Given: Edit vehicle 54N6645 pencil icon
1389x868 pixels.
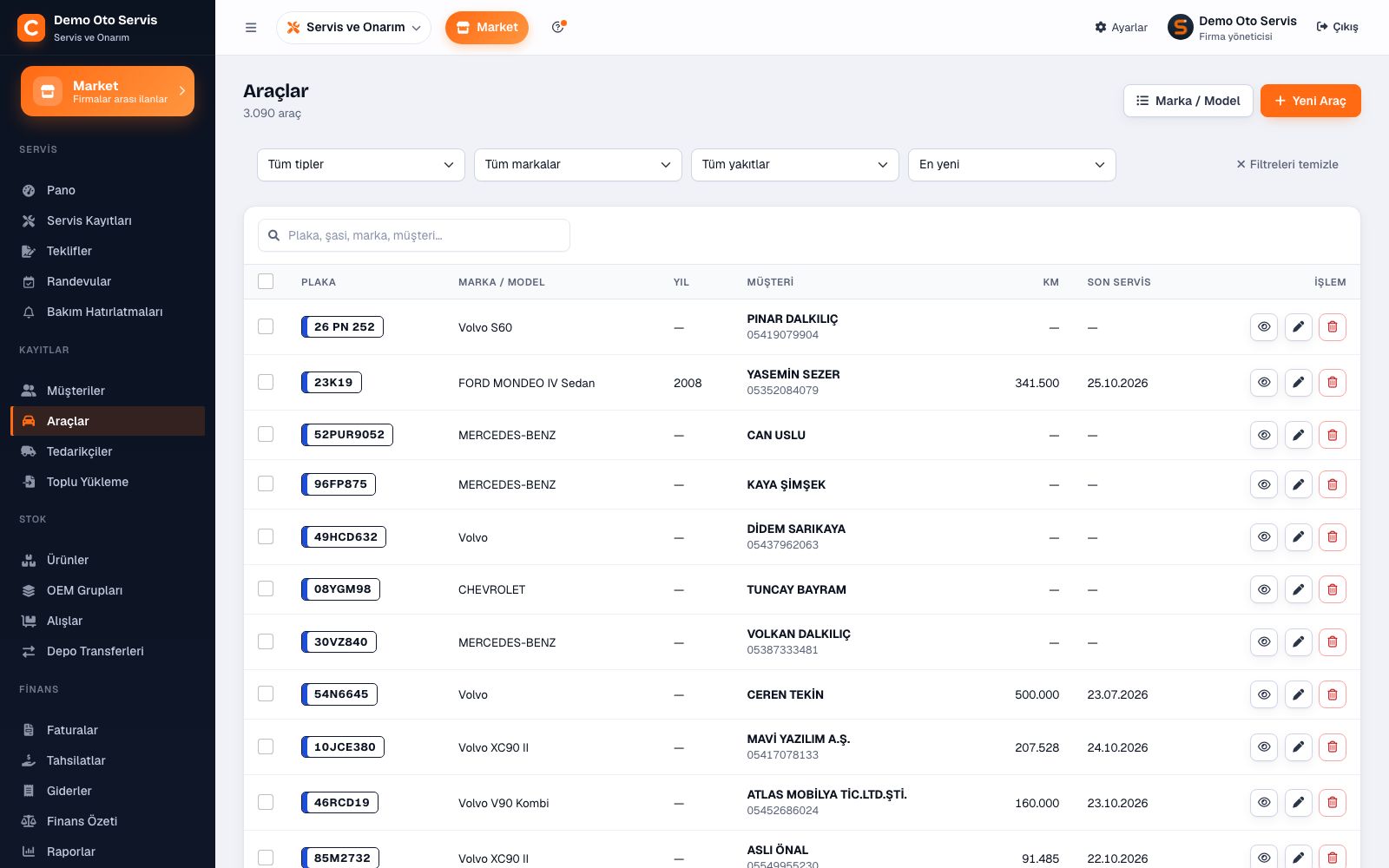Looking at the screenshot, I should point(1298,694).
